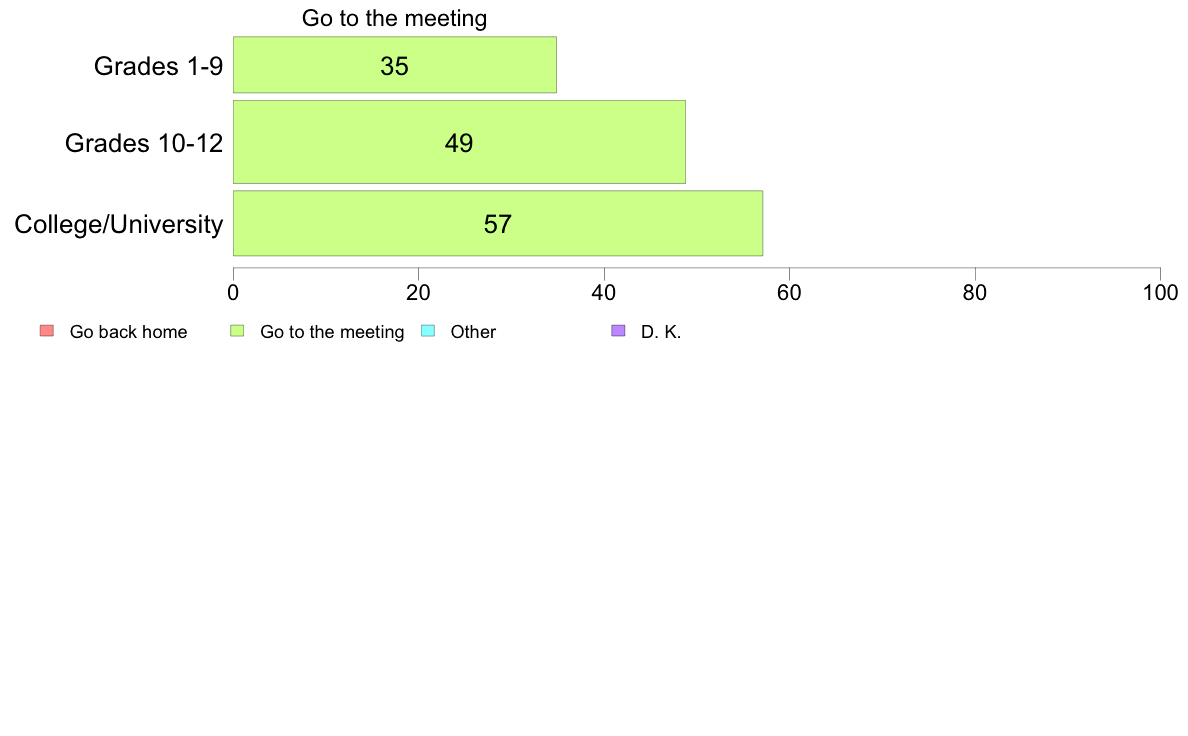Click the value 57 inside the bar
The width and height of the screenshot is (1188, 736).
(498, 224)
